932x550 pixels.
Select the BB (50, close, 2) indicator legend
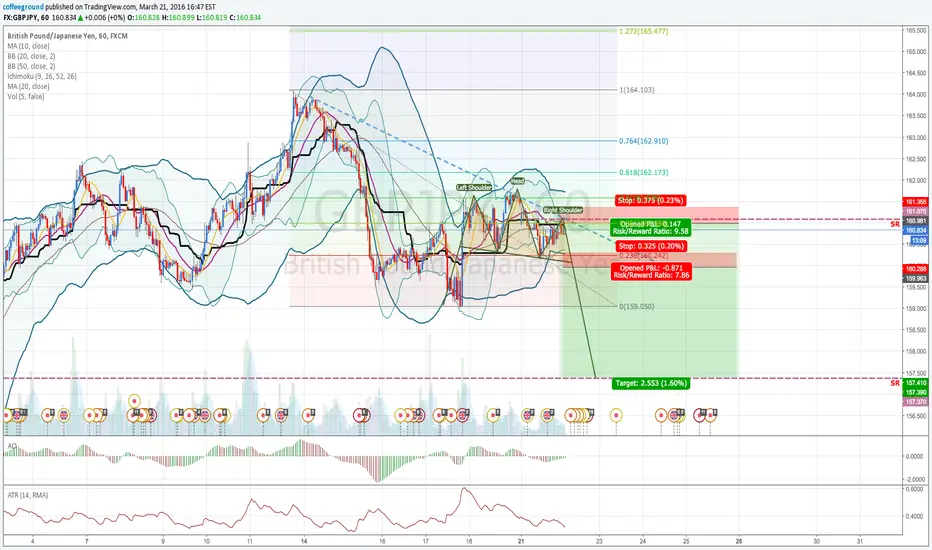32,66
